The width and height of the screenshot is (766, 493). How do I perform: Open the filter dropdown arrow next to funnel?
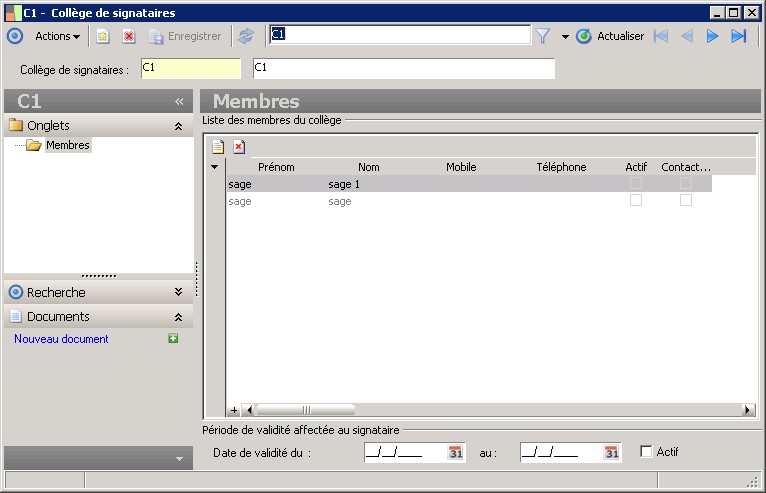tap(565, 37)
